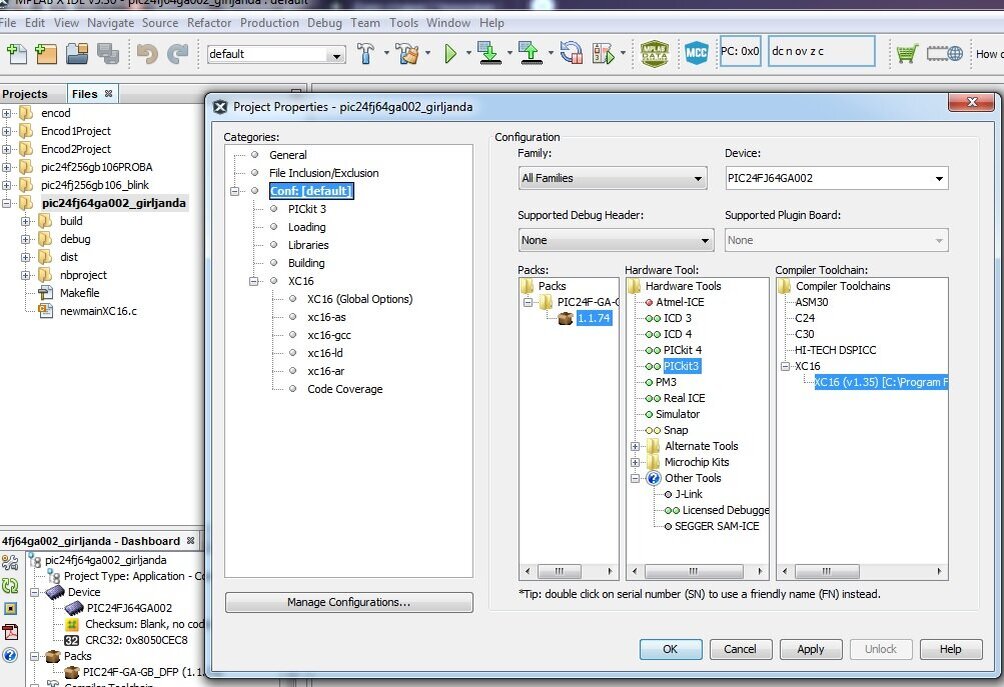The height and width of the screenshot is (687, 1004).
Task: Switch to the Projects tab
Action: click(x=25, y=94)
